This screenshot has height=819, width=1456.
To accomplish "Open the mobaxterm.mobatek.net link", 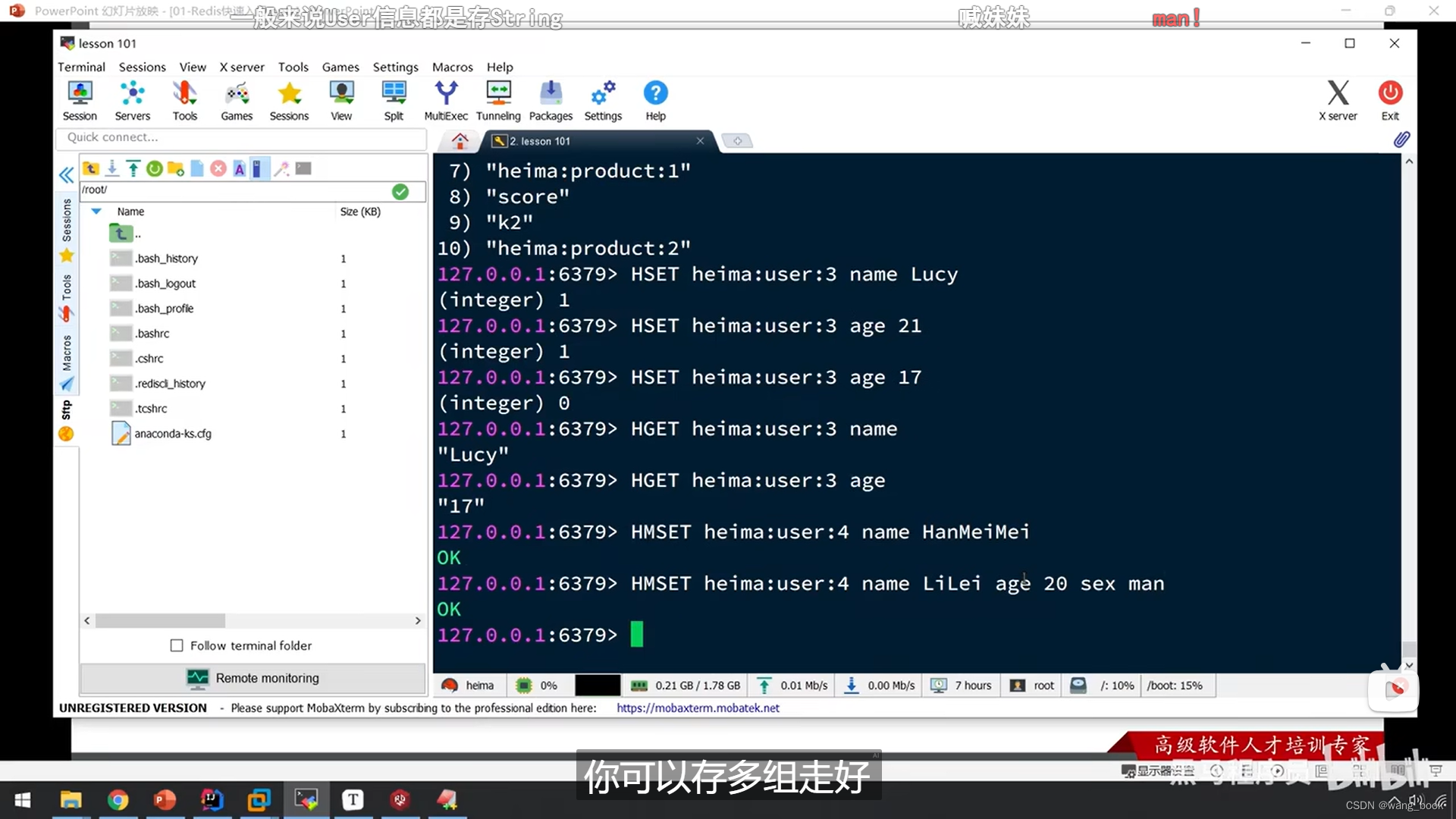I will (698, 708).
